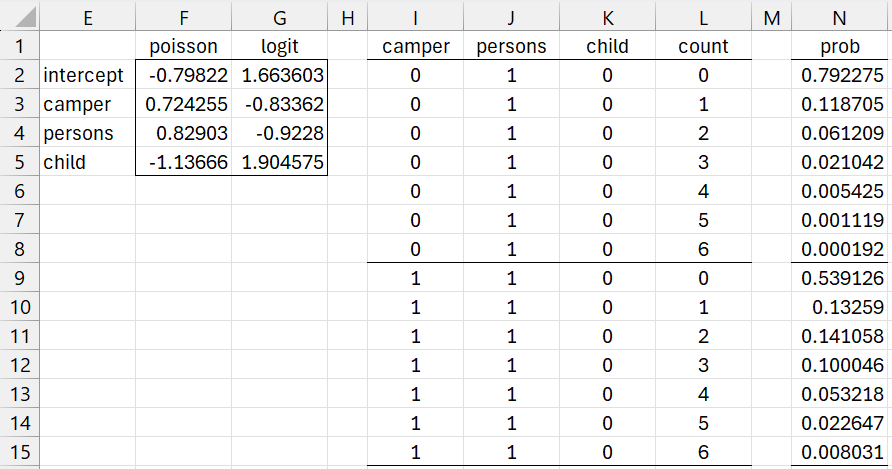
Task: Select column G header
Action: coord(279,16)
